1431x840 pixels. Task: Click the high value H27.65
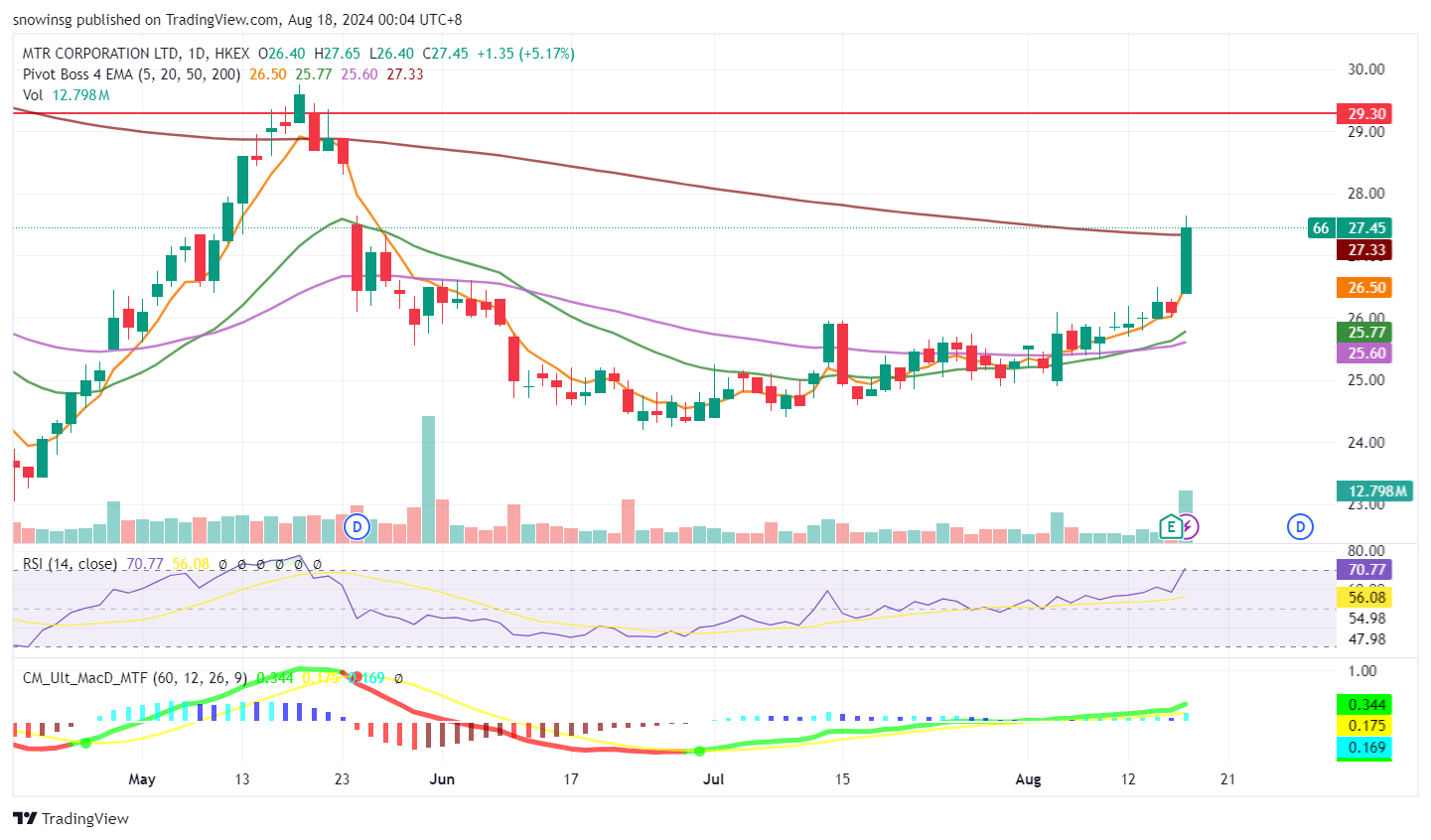click(337, 54)
